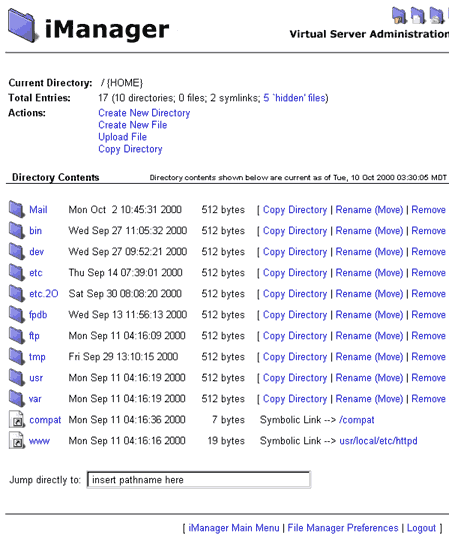Click the folder icon with a document

click(418, 16)
